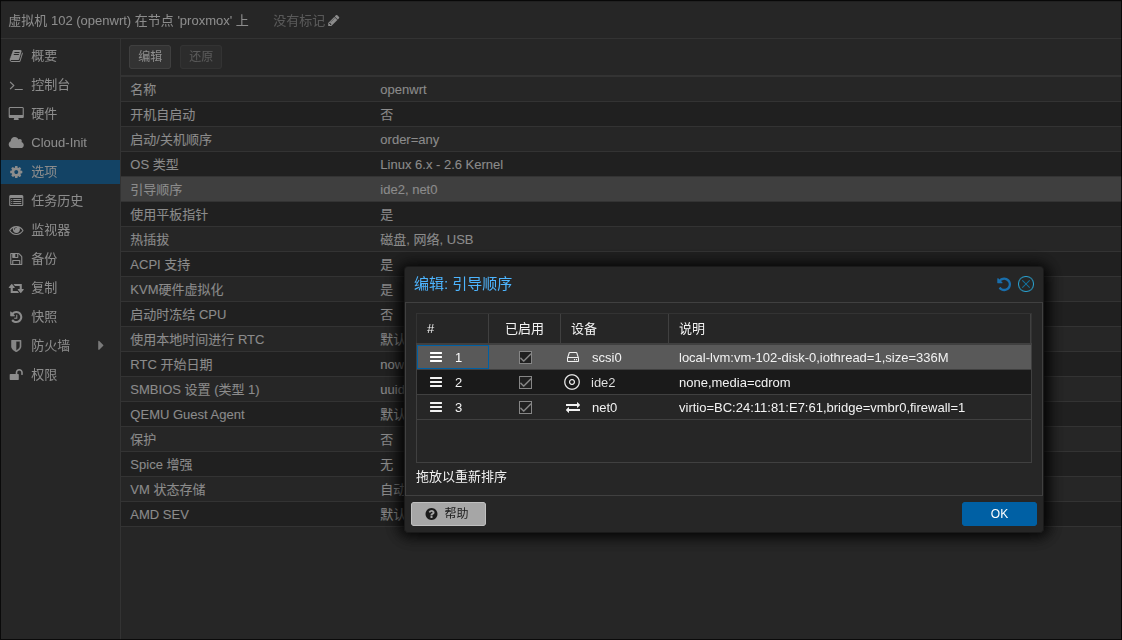Click the drag handle for net0 row
This screenshot has width=1122, height=640.
436,407
